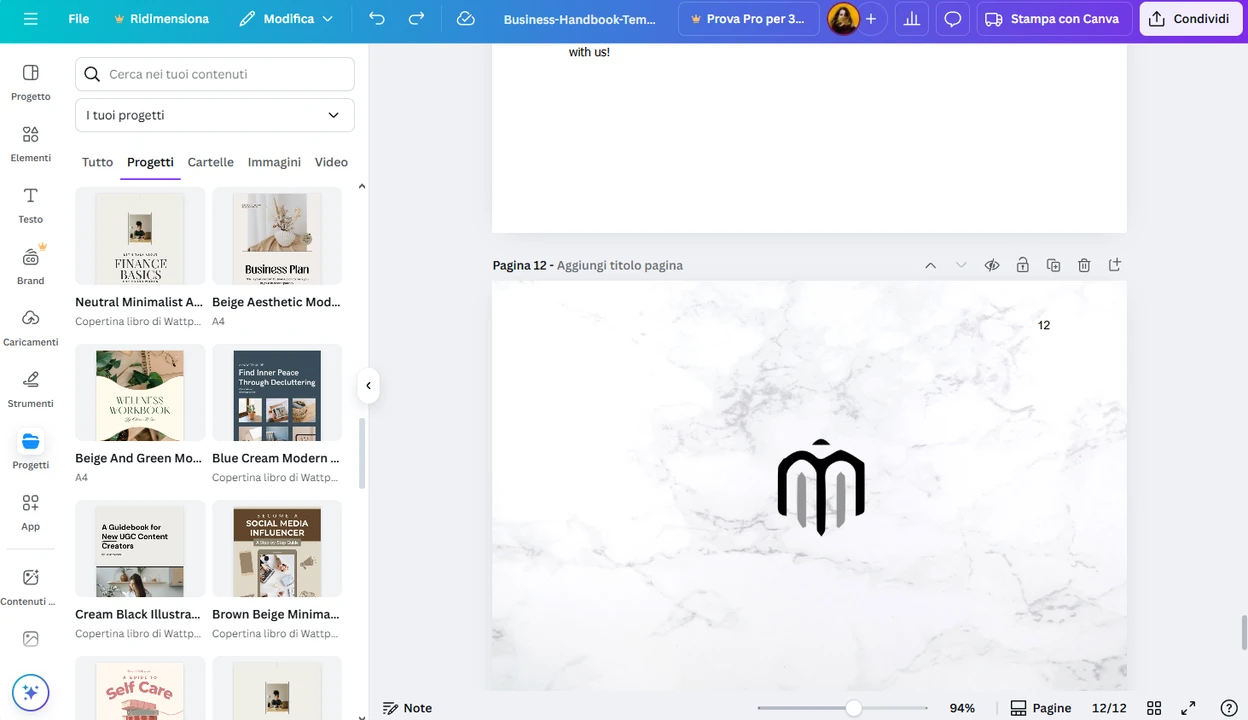Toggle the Pagine thumbnails strip
Image resolution: width=1248 pixels, height=720 pixels.
(1040, 708)
